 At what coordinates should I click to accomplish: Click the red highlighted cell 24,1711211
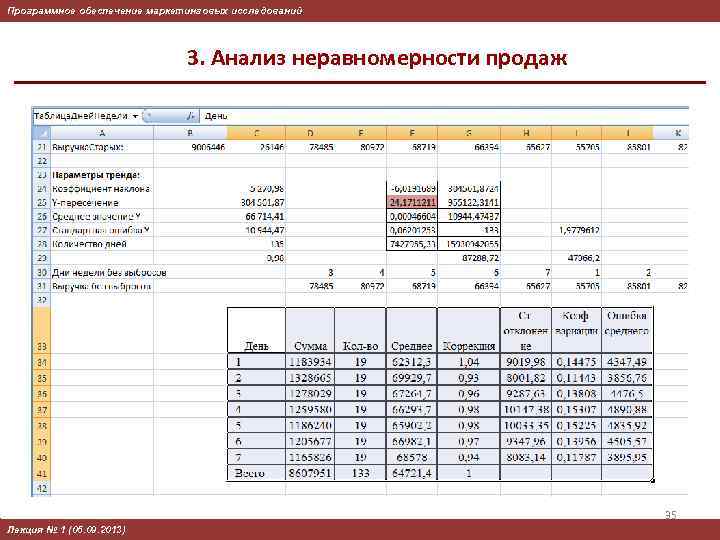412,202
